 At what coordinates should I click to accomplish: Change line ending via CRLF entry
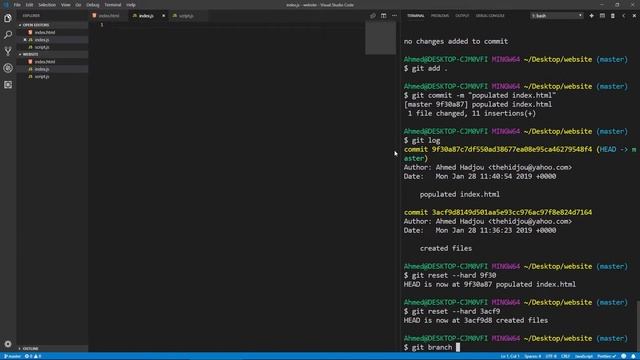[x=565, y=356]
